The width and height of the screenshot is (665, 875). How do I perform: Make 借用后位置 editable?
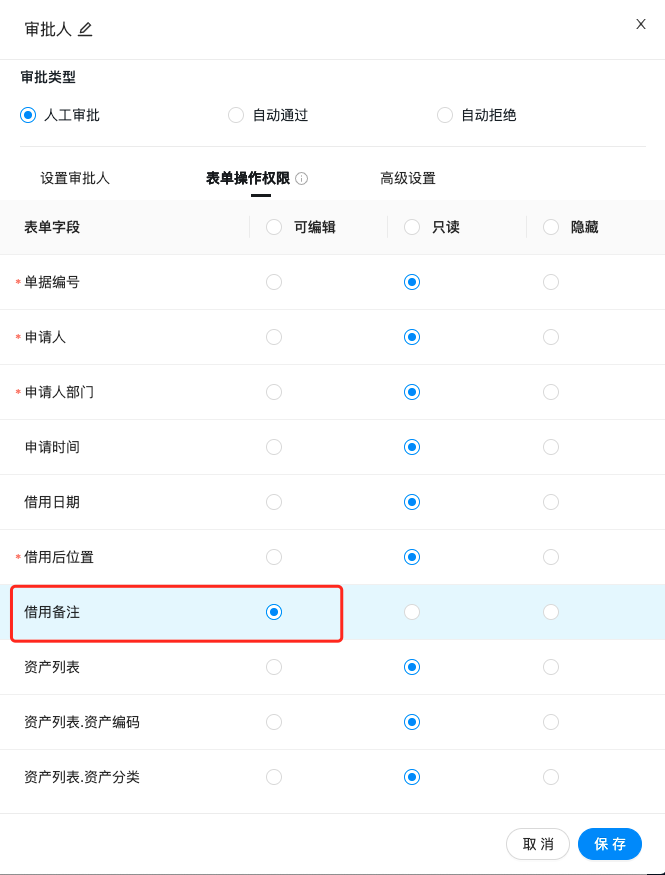[274, 557]
